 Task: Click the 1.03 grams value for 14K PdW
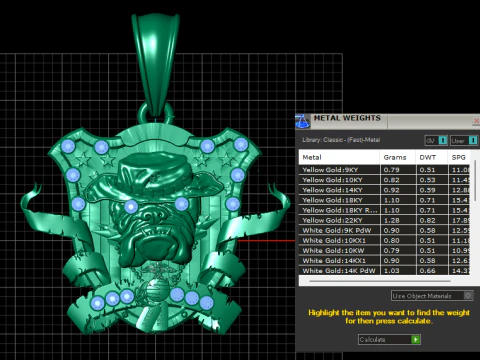coord(391,271)
